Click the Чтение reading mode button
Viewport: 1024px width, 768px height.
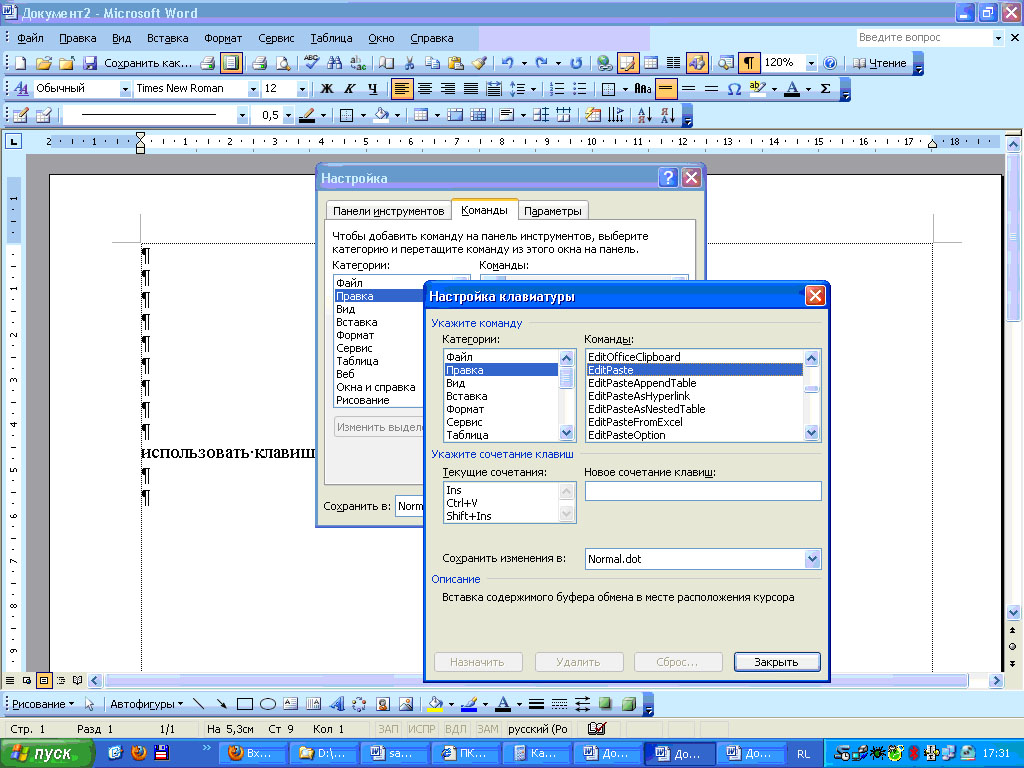pyautogui.click(x=880, y=63)
